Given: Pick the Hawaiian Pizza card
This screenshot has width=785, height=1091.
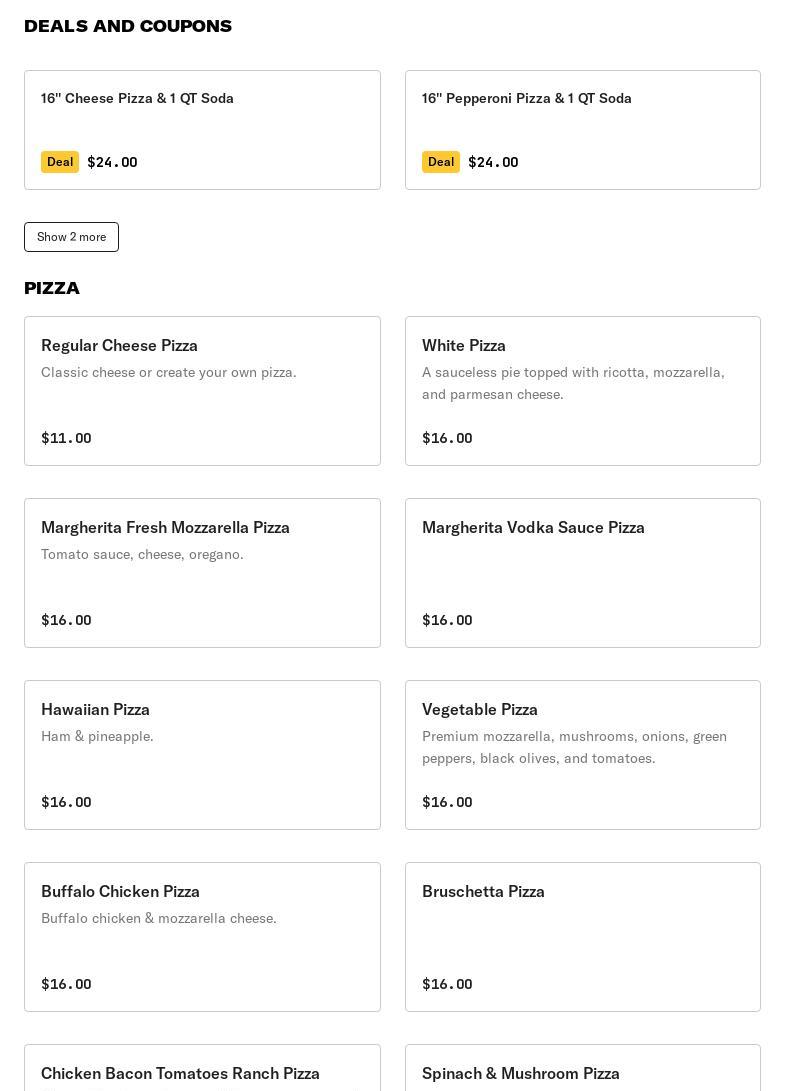Looking at the screenshot, I should (202, 754).
